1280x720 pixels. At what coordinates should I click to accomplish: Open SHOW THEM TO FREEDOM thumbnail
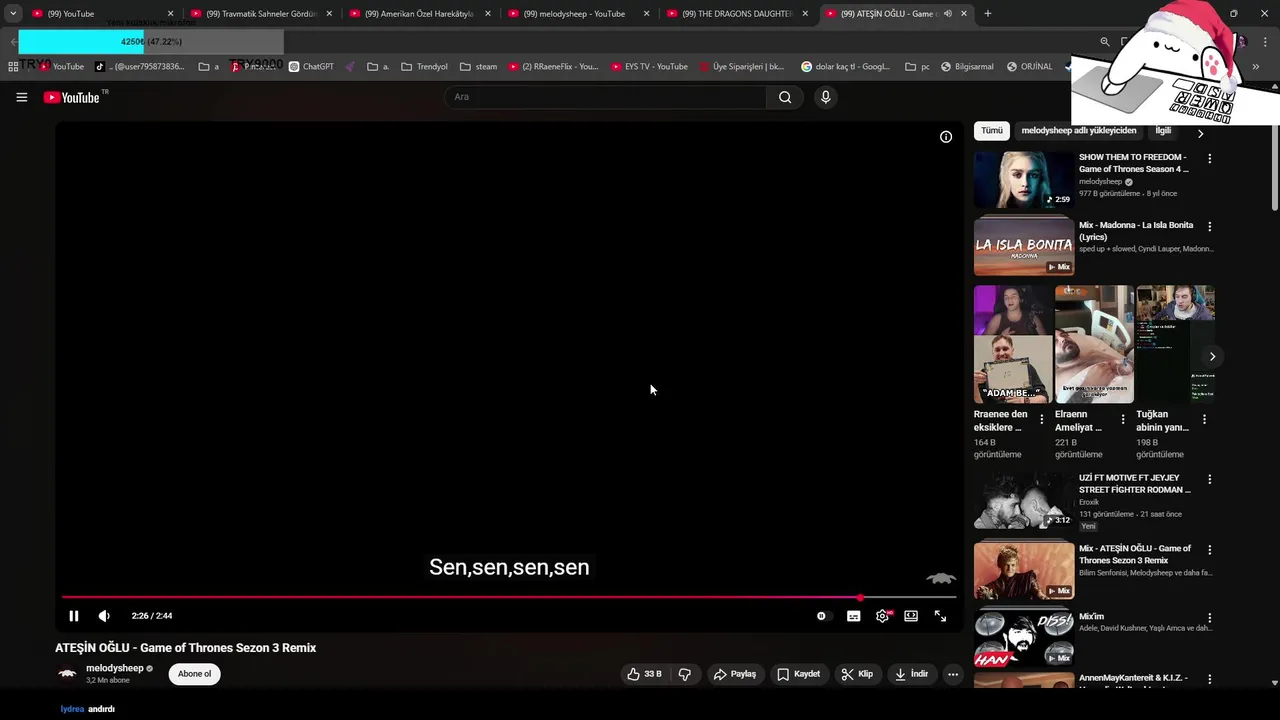(x=1024, y=179)
